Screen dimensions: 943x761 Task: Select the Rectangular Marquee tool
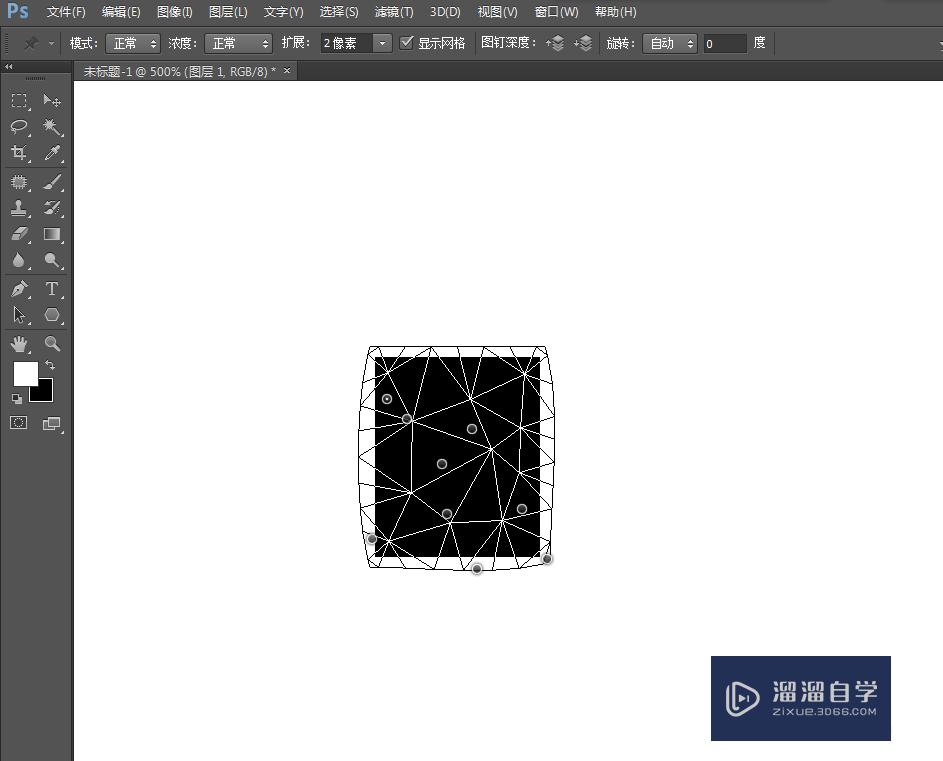(x=19, y=100)
